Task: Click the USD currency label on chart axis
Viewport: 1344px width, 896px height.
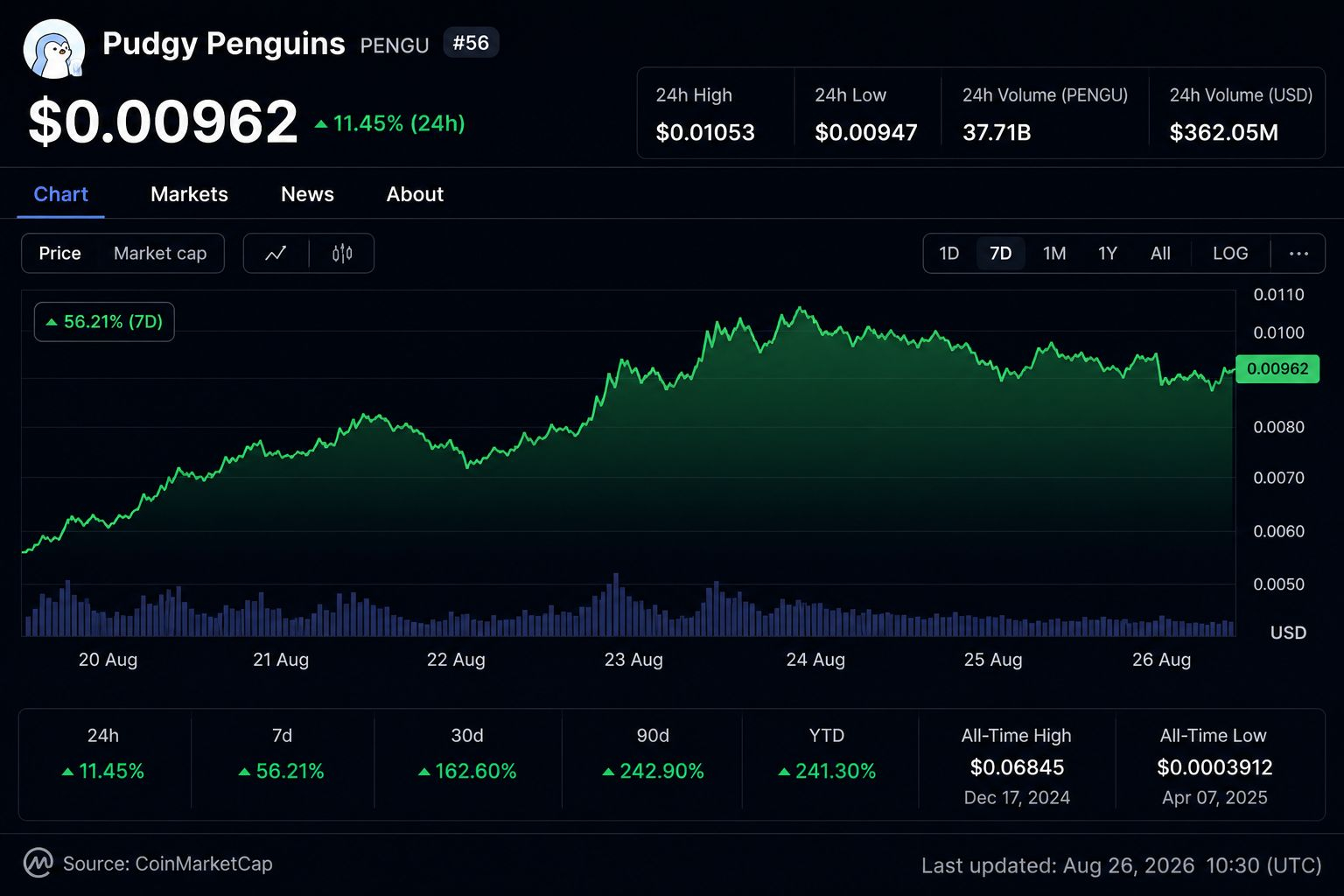Action: (x=1288, y=633)
